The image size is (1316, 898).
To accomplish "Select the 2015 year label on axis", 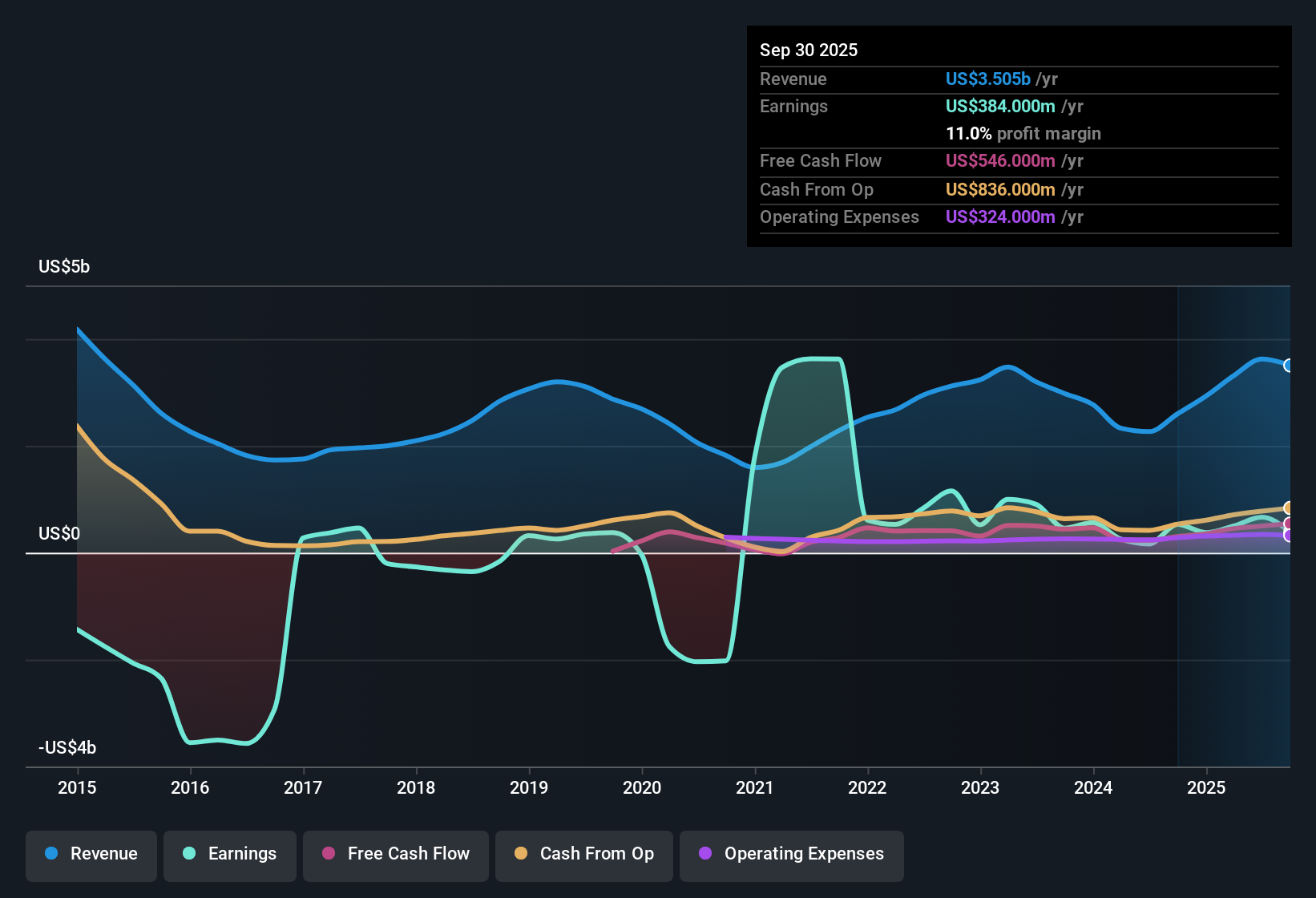I will coord(77,788).
